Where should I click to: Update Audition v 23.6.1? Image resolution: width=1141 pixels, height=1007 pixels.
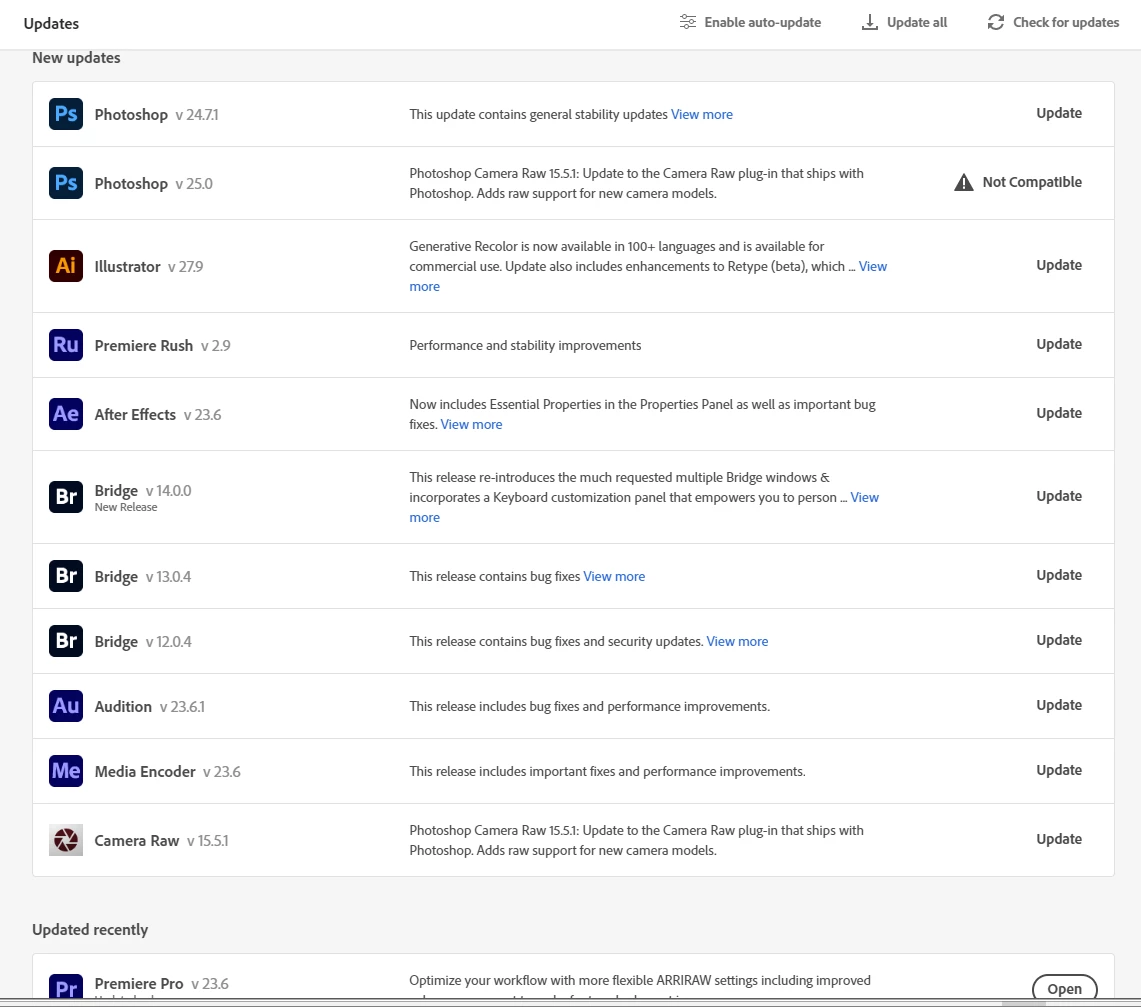pyautogui.click(x=1059, y=704)
